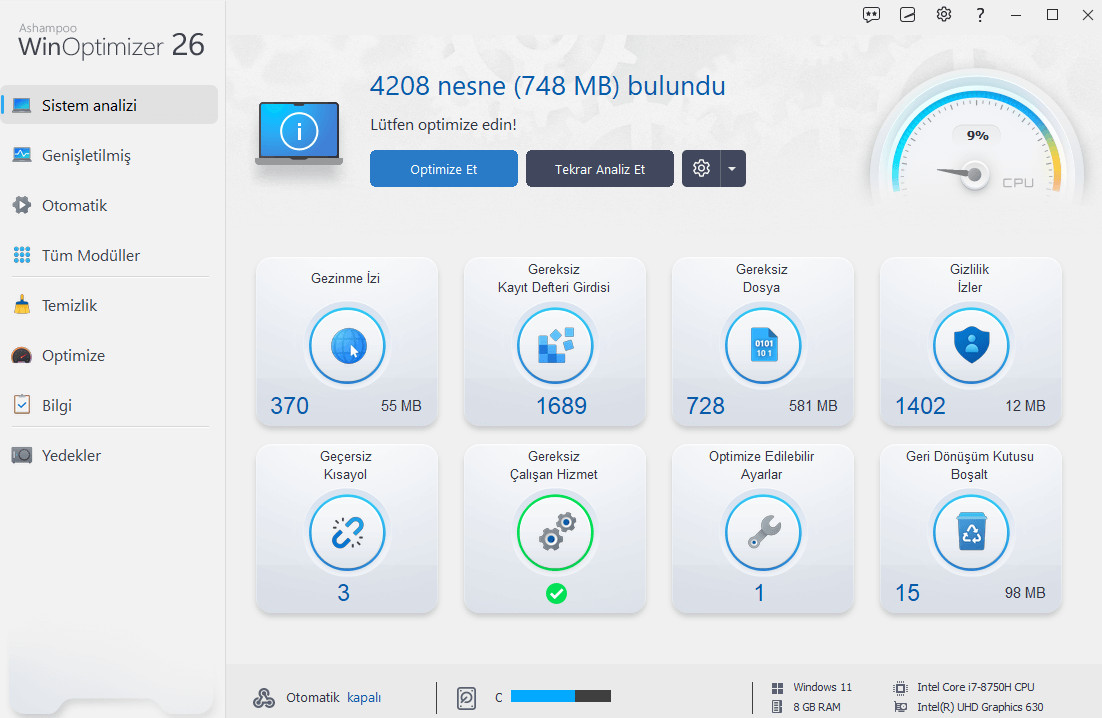The height and width of the screenshot is (718, 1102).
Task: Click the 581 MB size value
Action: (x=813, y=406)
